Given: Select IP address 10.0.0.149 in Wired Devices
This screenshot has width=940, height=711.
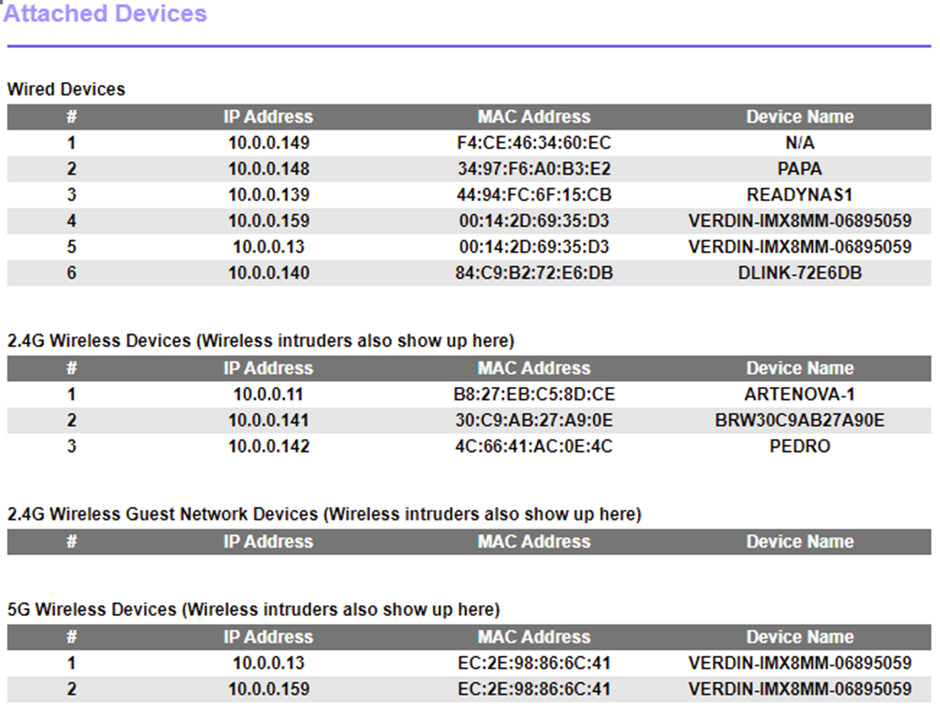Looking at the screenshot, I should click(x=269, y=143).
